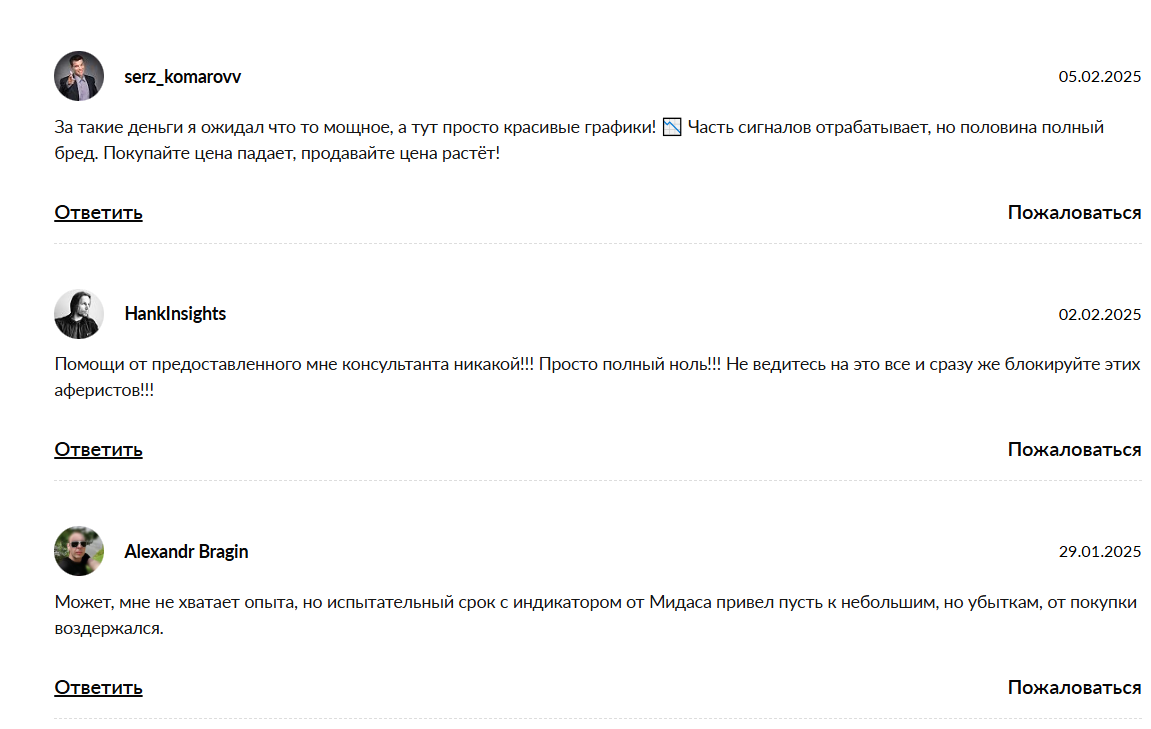Reply to serz_komarovv's review via Ответить
1151x729 pixels.
pos(98,212)
